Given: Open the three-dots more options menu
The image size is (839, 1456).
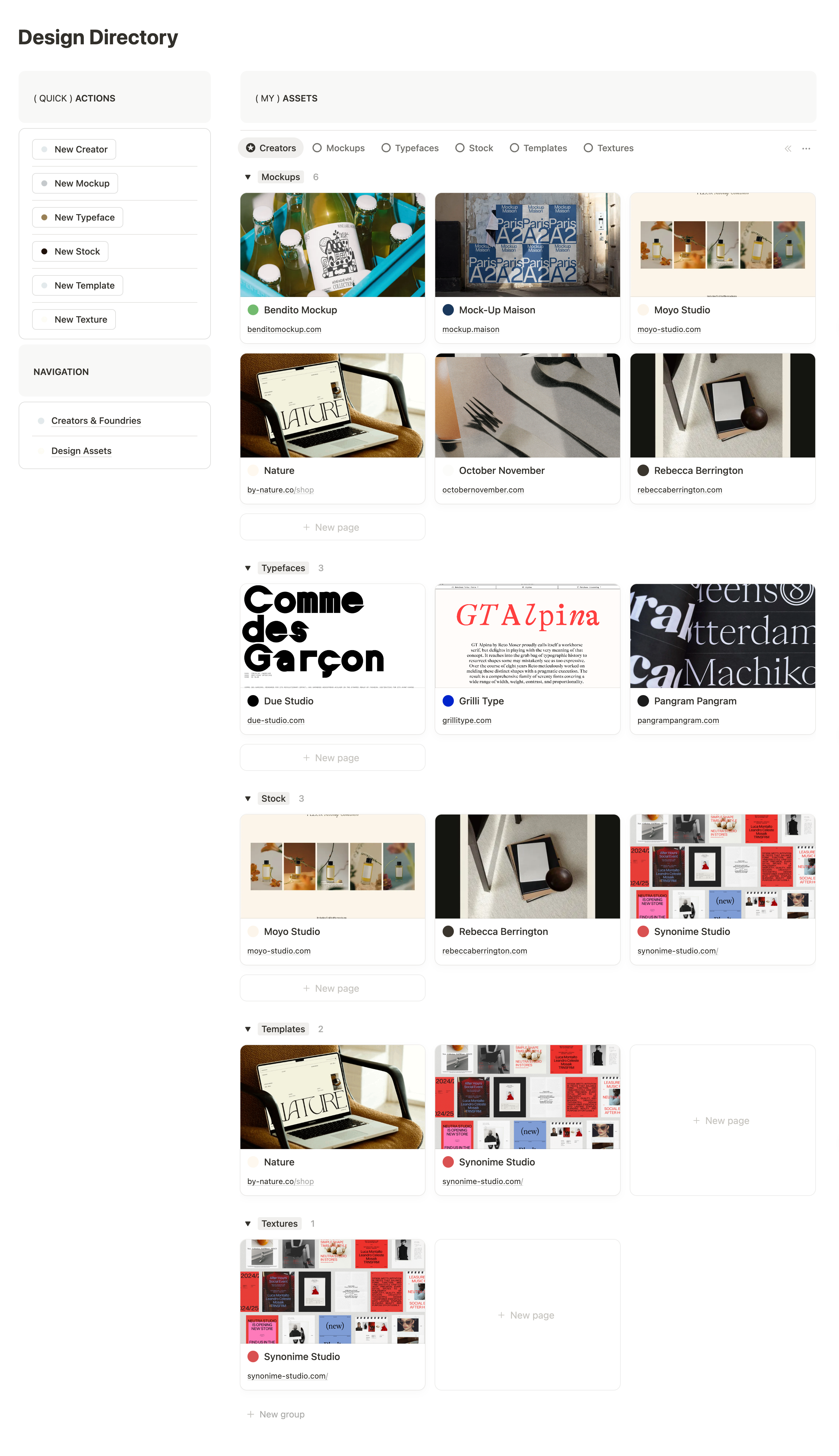Looking at the screenshot, I should click(806, 149).
